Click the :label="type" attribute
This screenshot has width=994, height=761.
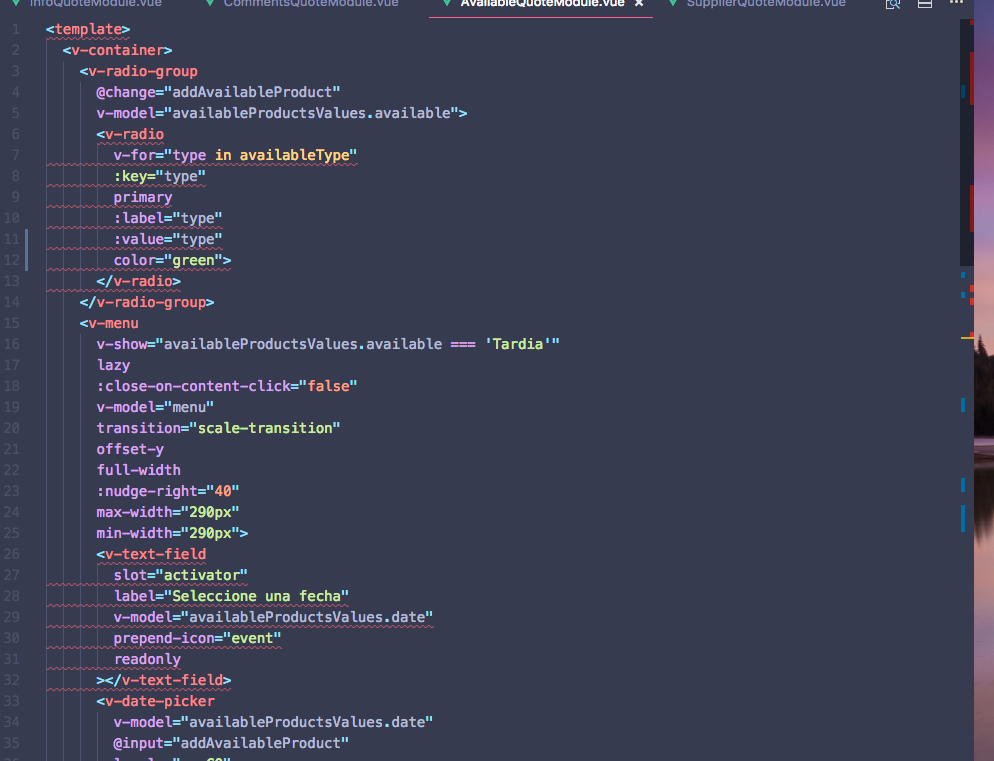(168, 218)
